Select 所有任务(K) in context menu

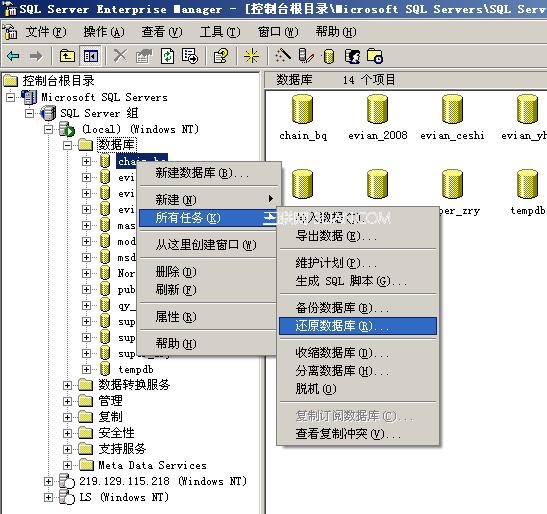point(209,218)
